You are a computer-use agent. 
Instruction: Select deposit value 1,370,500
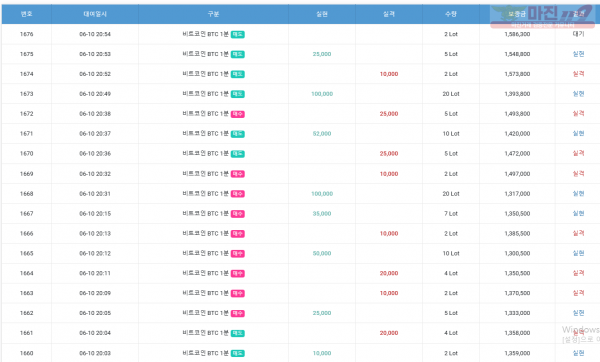[517, 293]
